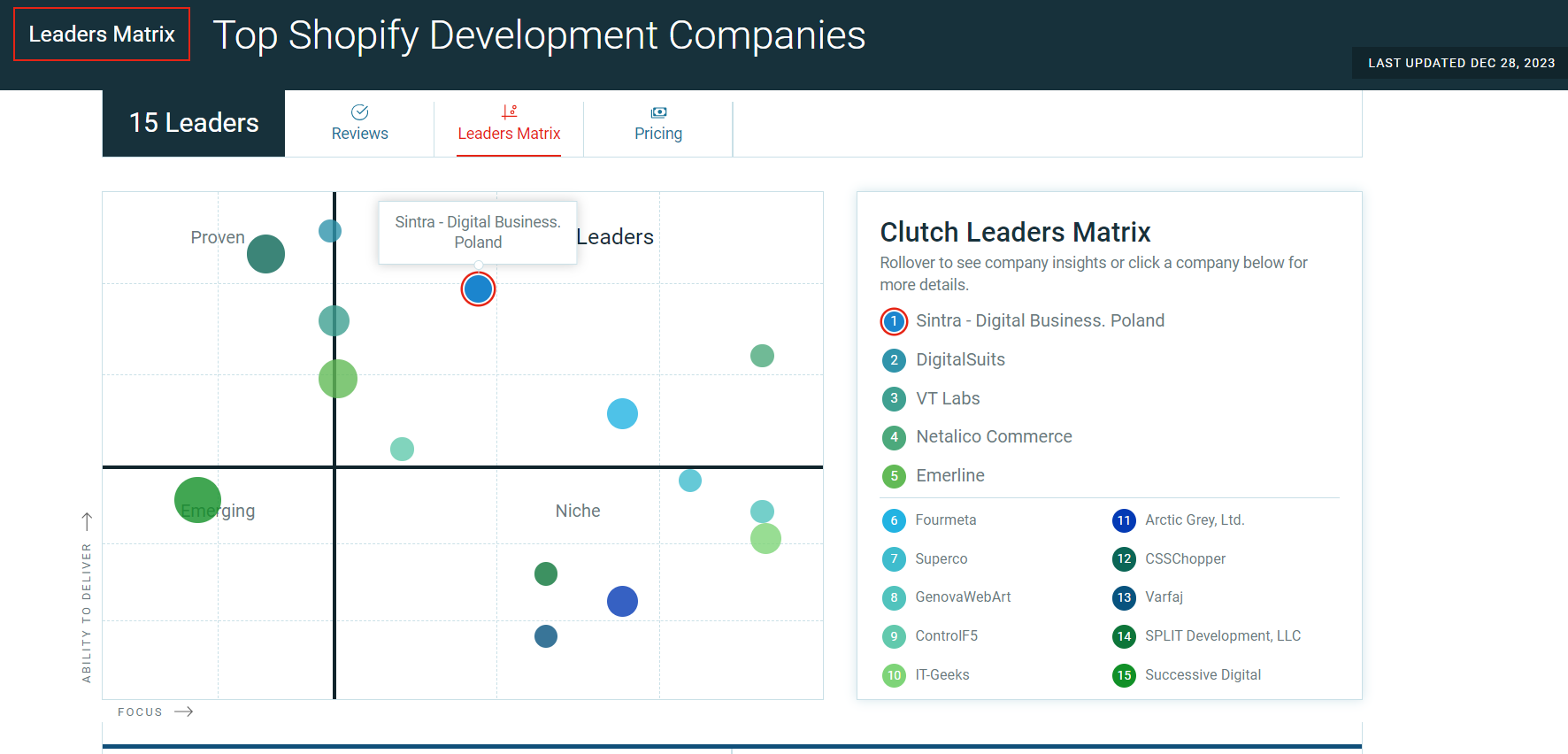
Task: Open the Fourmeta company link
Action: pyautogui.click(x=945, y=519)
